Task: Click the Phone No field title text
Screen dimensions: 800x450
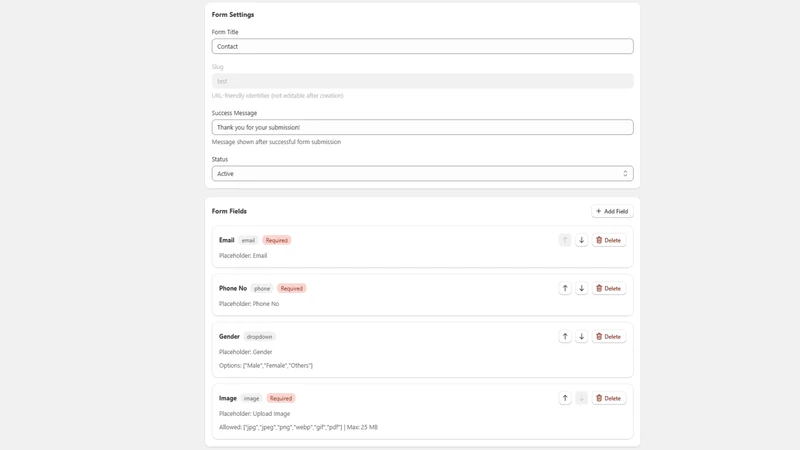Action: [x=233, y=288]
